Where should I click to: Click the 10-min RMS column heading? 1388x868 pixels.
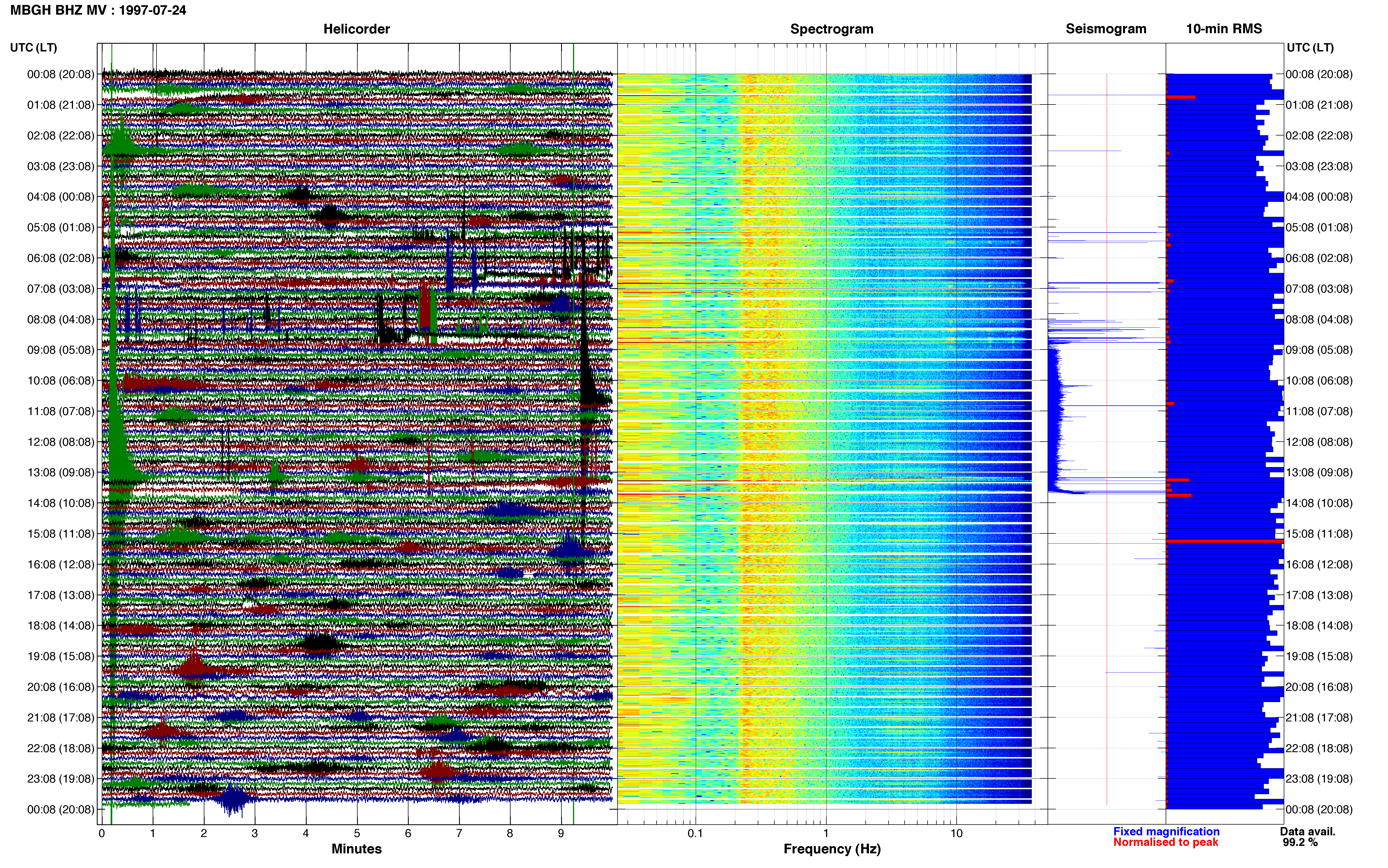[x=1224, y=29]
